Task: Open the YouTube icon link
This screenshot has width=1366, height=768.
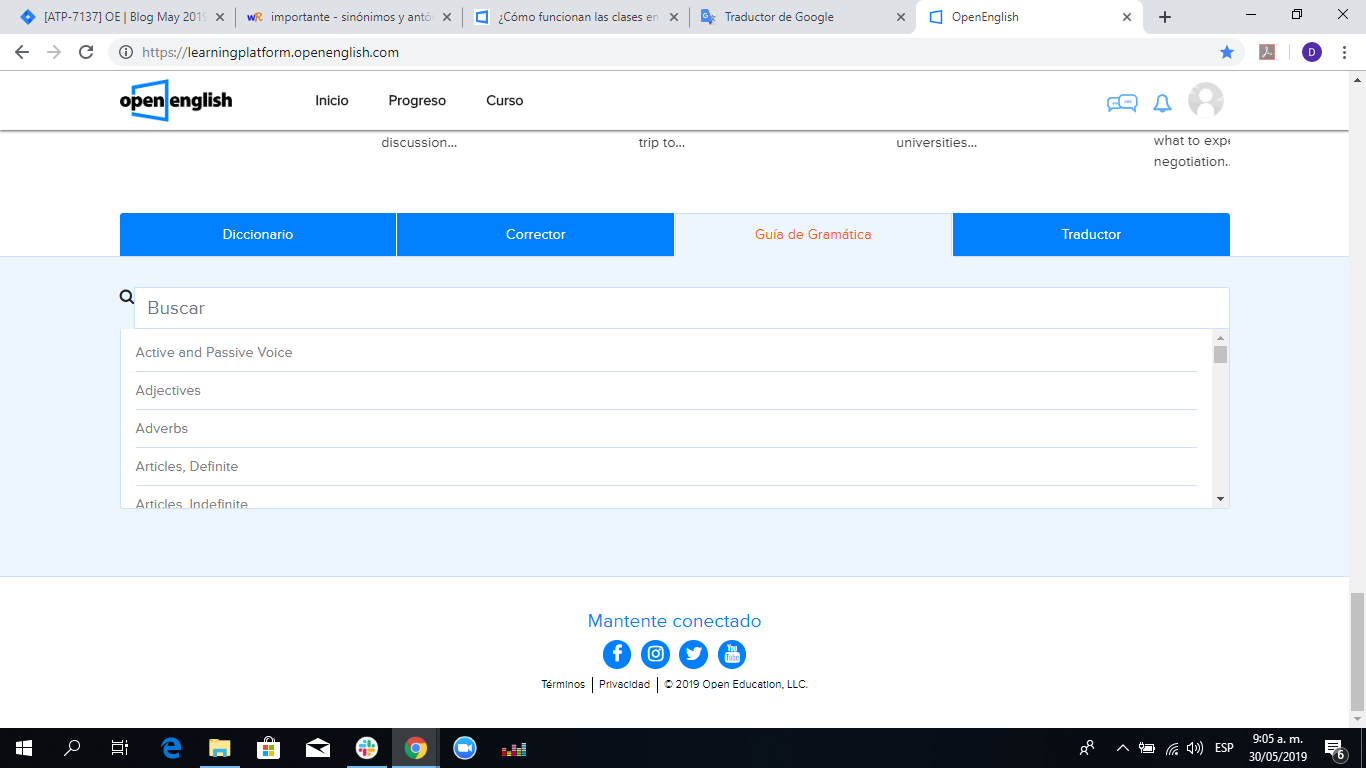Action: (732, 654)
